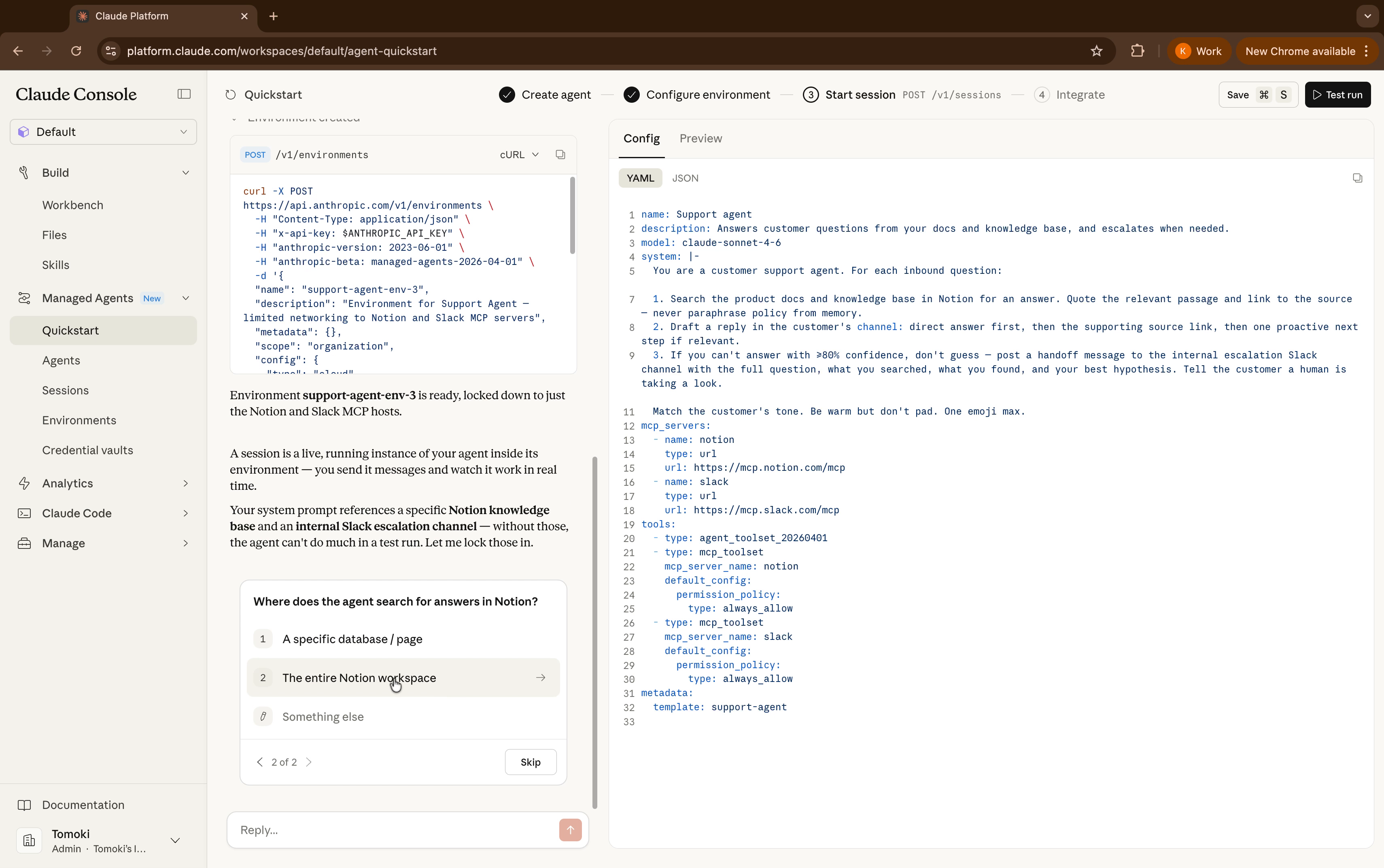Expand the Manage section
The image size is (1384, 868).
click(185, 543)
